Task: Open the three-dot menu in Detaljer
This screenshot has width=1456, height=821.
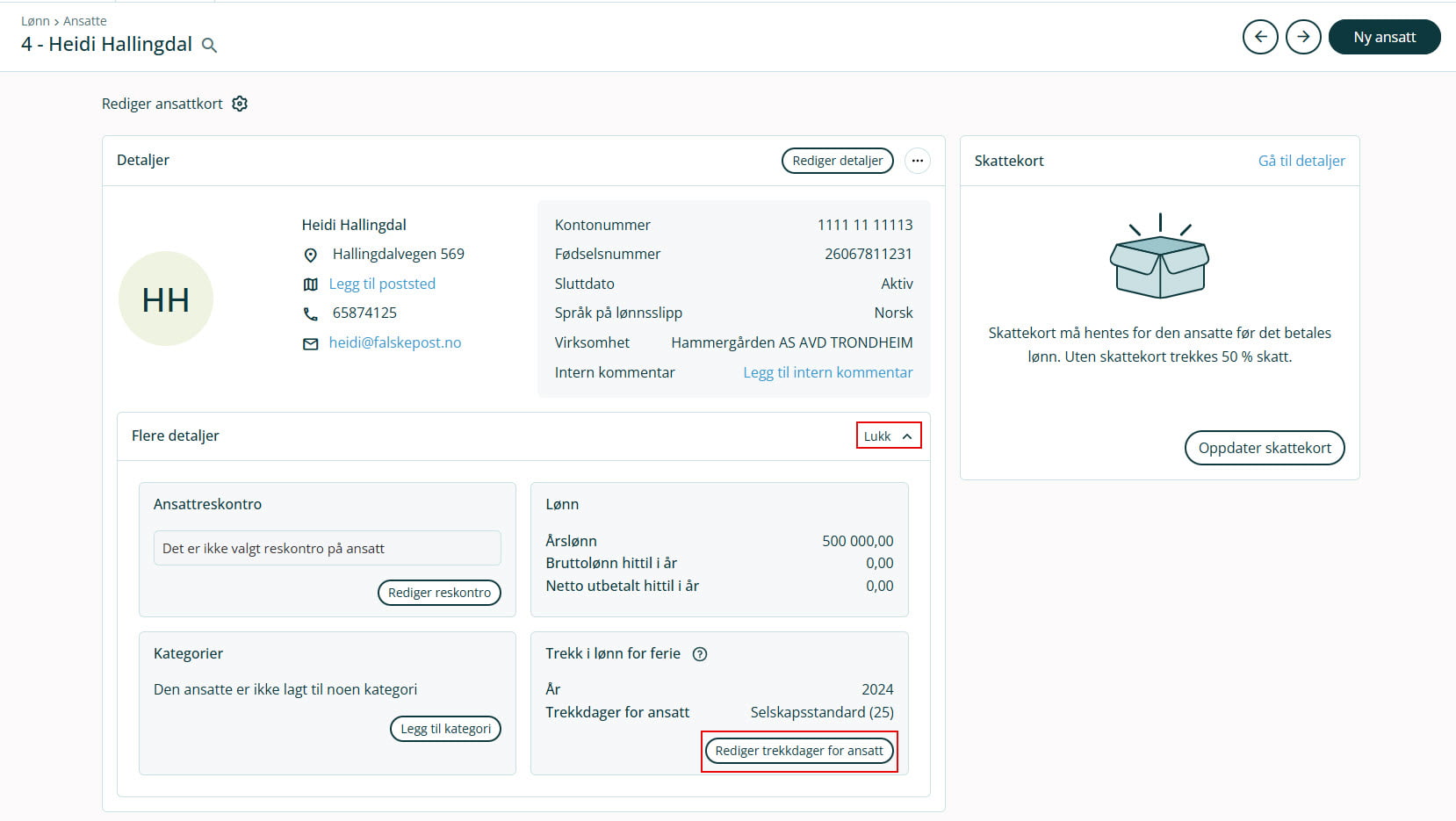Action: point(917,161)
